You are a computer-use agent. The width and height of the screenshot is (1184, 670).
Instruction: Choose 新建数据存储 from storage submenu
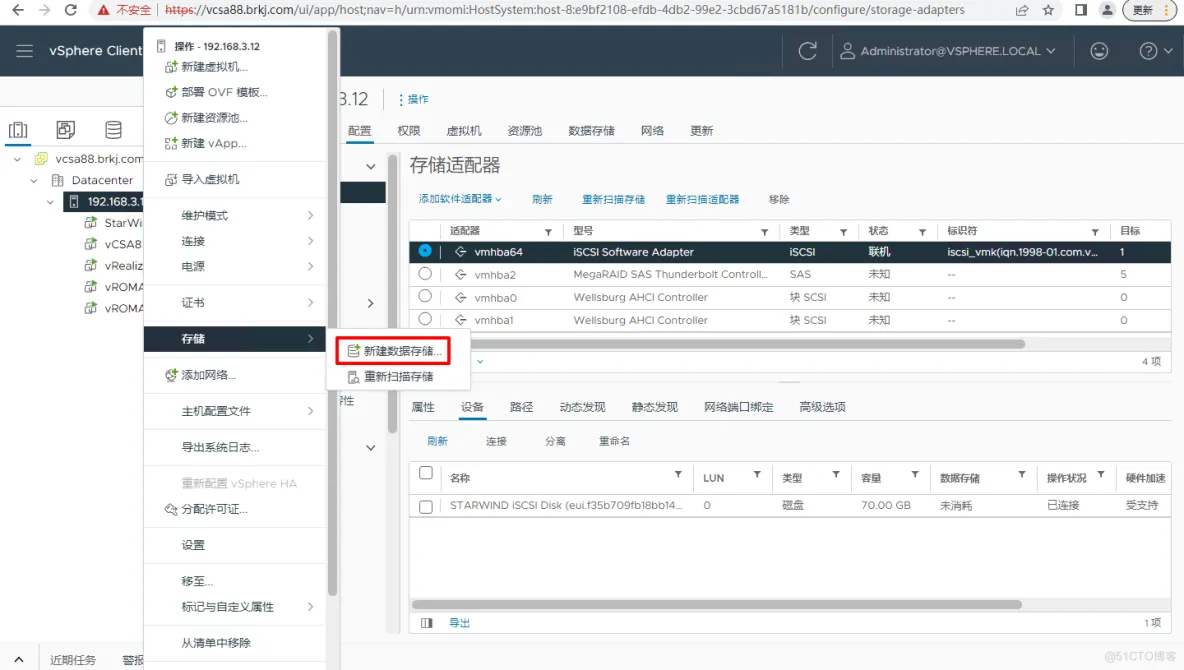[x=393, y=350]
